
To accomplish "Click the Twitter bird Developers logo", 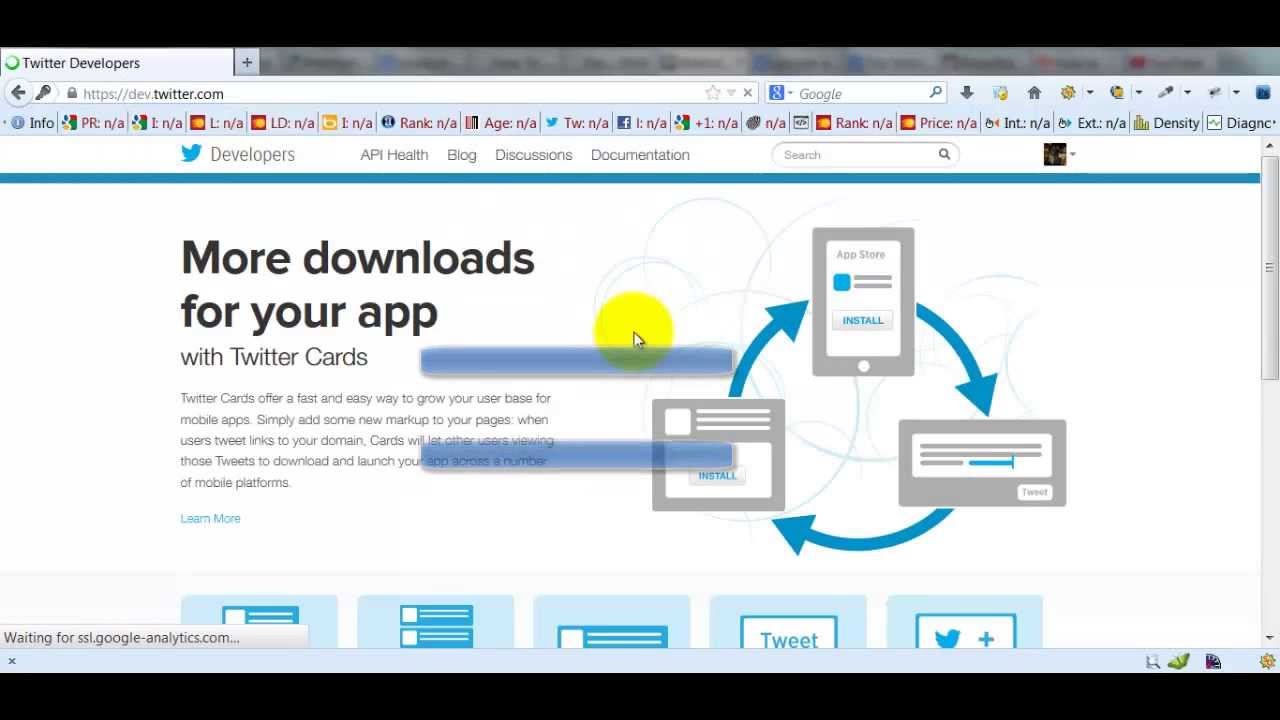I will (x=238, y=154).
